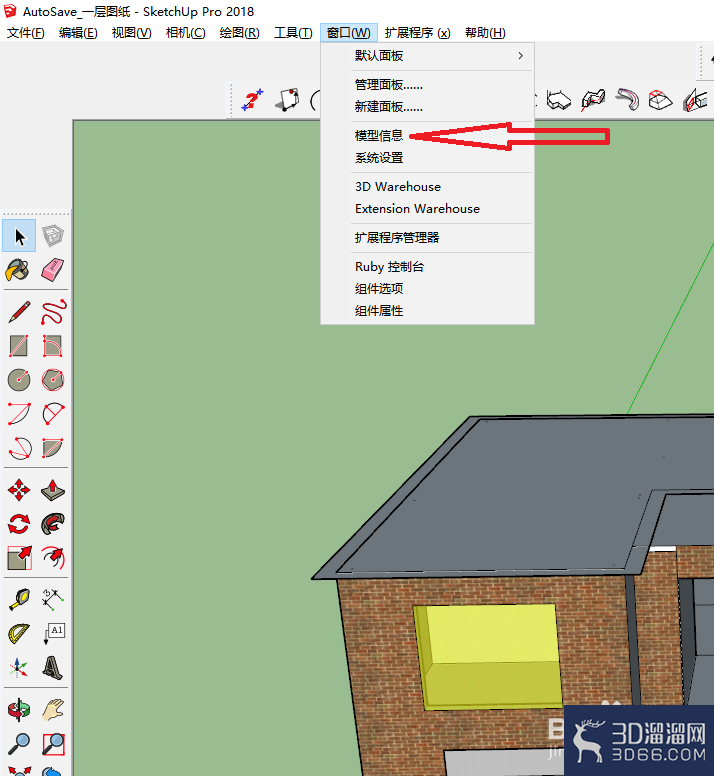Open 3D Warehouse menu entry
Screen dimensions: 714x776
pyautogui.click(x=428, y=187)
